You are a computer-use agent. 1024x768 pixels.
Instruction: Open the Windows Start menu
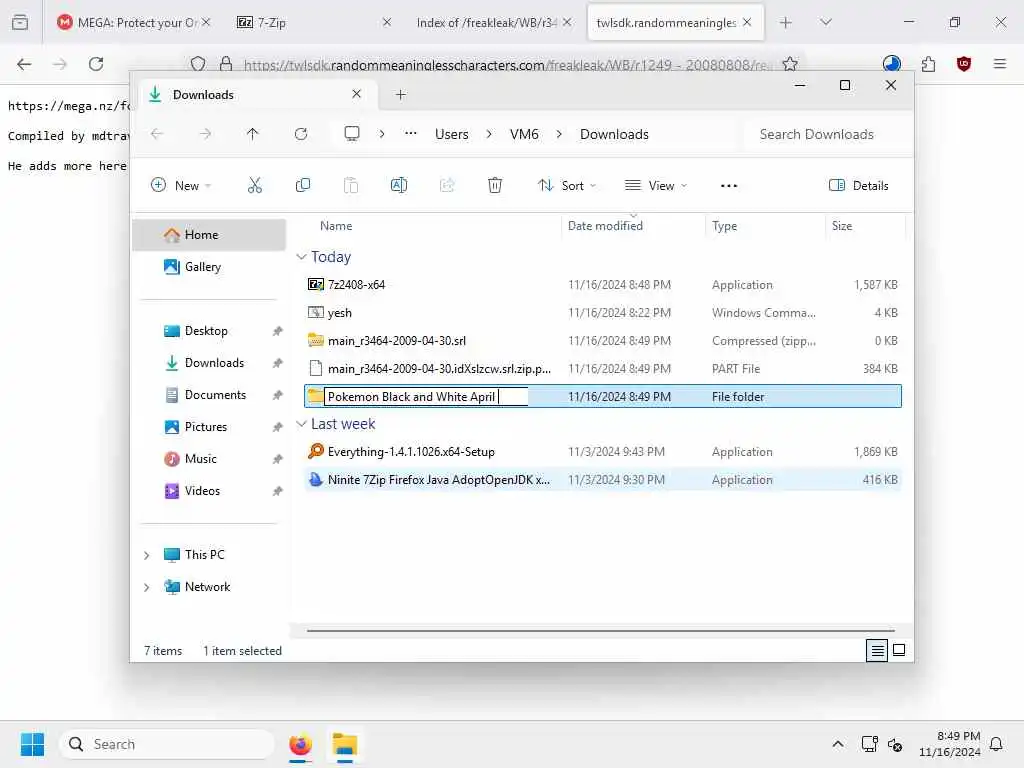click(x=32, y=744)
